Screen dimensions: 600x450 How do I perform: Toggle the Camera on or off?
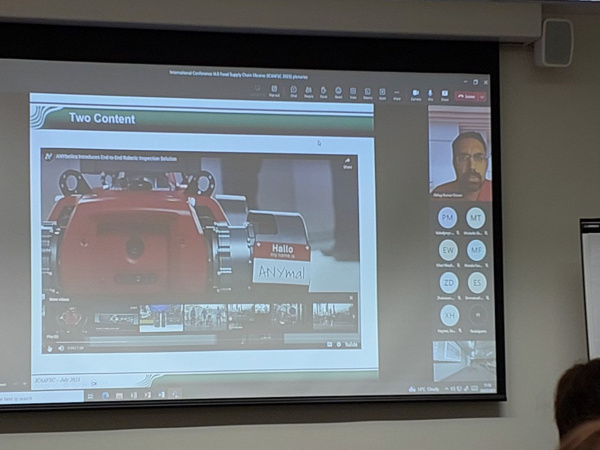click(x=416, y=95)
